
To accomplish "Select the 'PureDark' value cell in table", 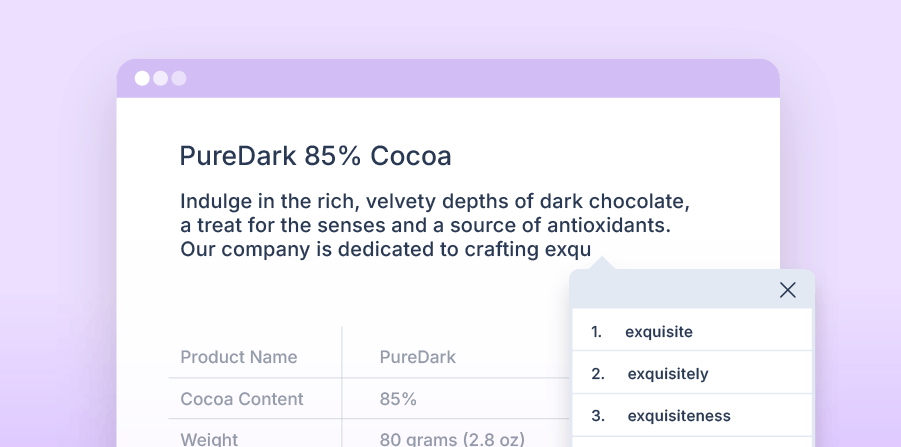I will coord(418,357).
